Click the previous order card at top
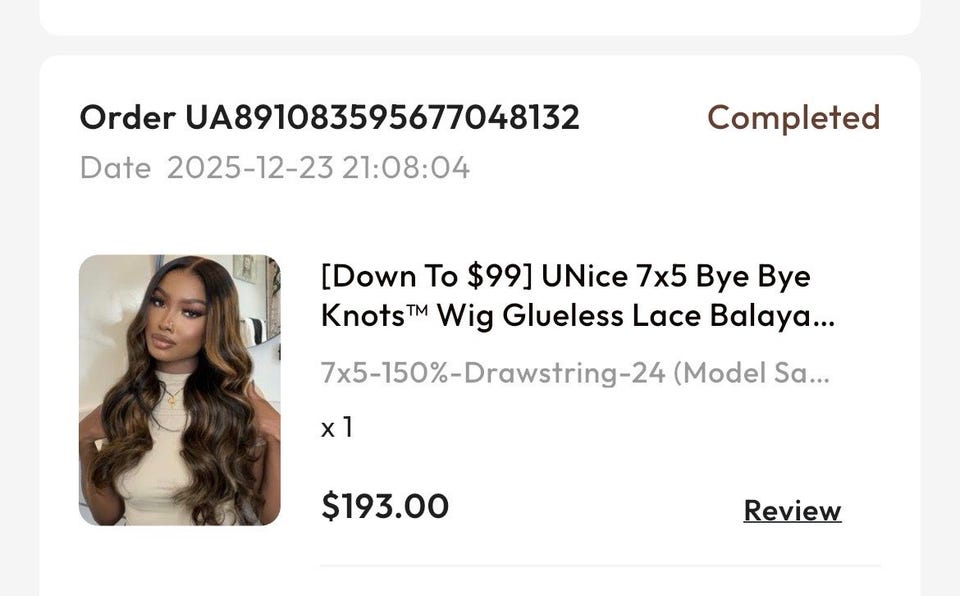The height and width of the screenshot is (596, 960). pos(480,15)
